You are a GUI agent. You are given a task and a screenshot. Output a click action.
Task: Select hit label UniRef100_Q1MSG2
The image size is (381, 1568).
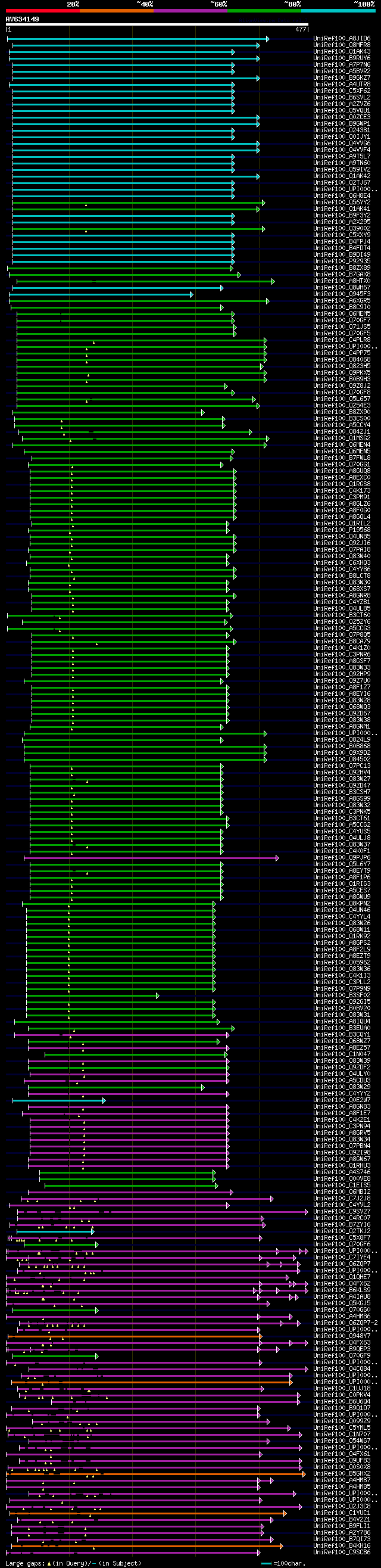[342, 438]
